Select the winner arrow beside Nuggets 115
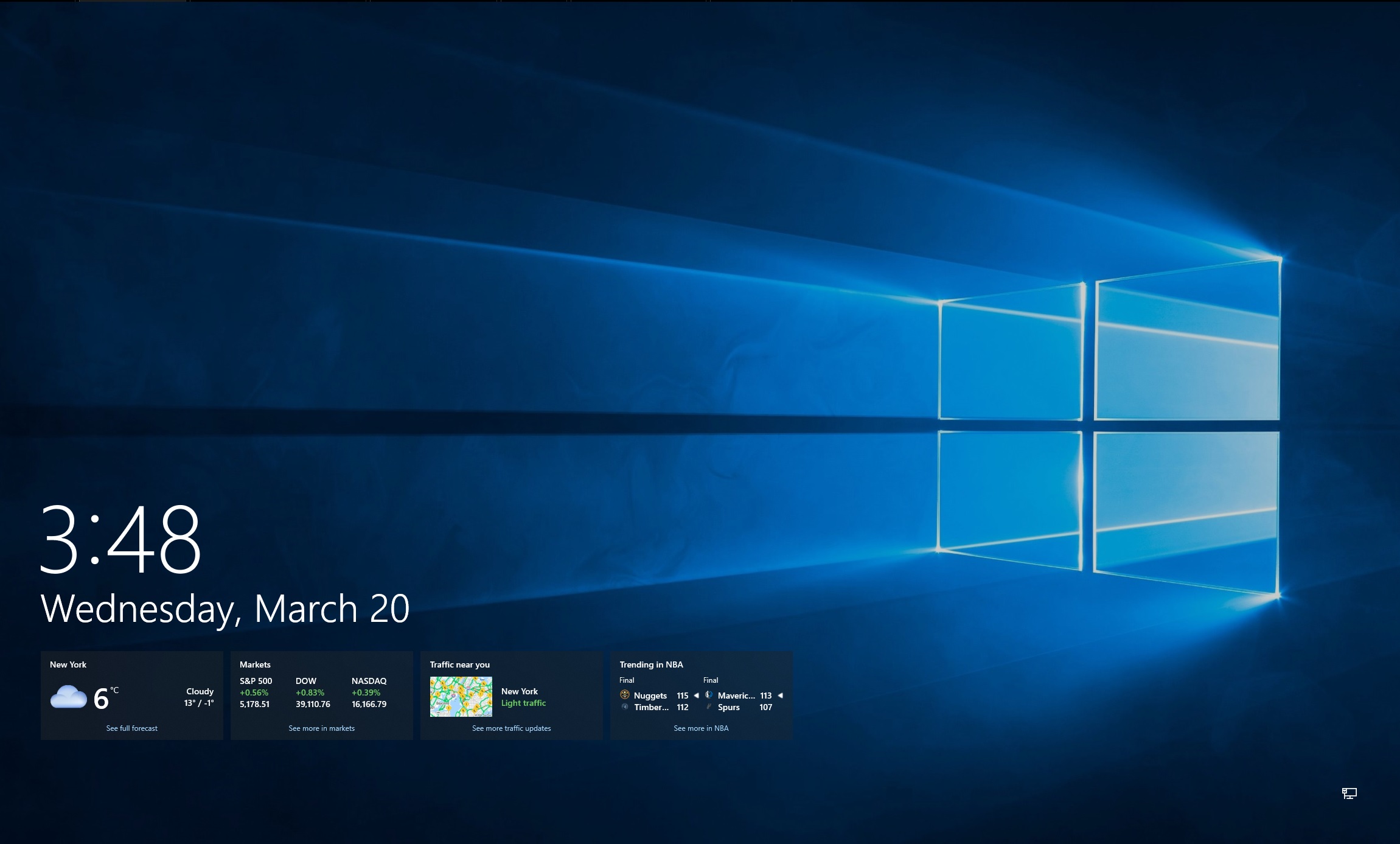 pyautogui.click(x=695, y=695)
